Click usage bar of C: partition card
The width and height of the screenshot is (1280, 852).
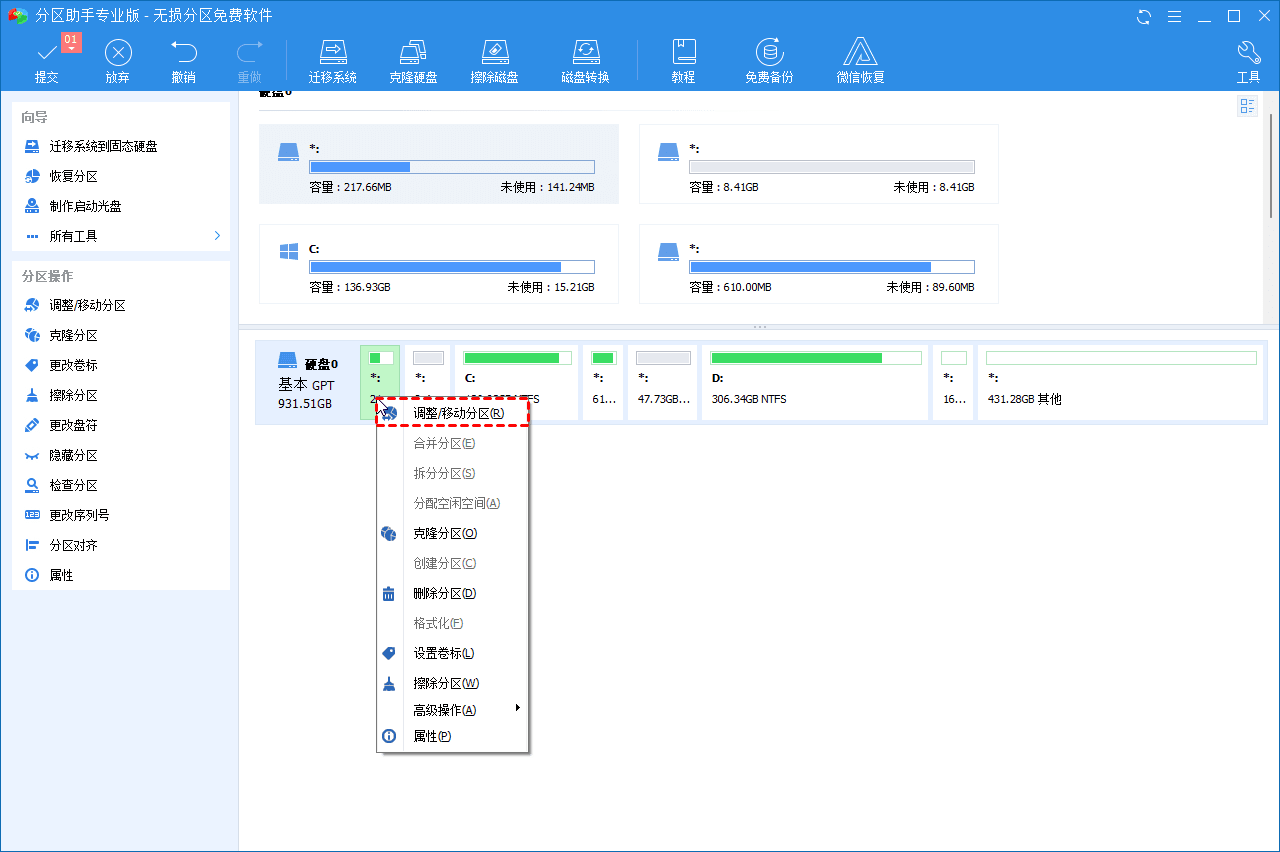tap(452, 267)
